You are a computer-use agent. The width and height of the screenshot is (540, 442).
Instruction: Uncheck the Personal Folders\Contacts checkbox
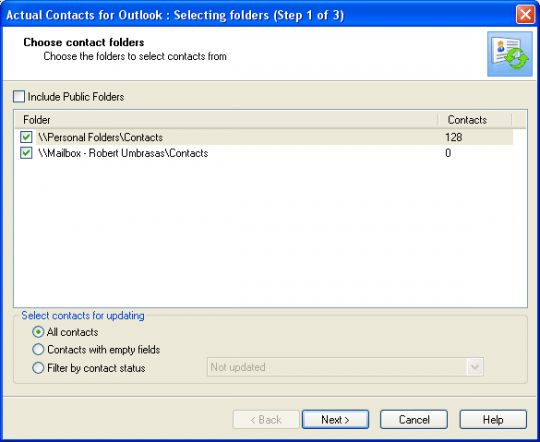(x=26, y=137)
